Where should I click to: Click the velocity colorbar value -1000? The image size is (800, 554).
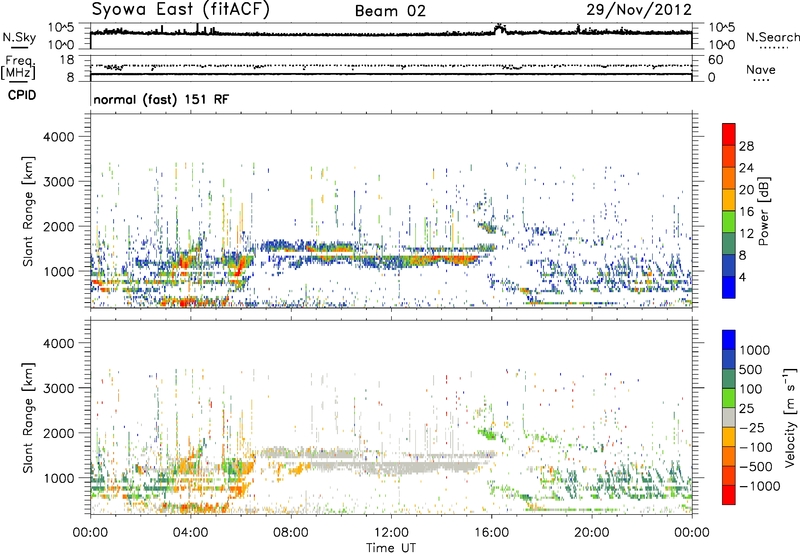click(760, 486)
